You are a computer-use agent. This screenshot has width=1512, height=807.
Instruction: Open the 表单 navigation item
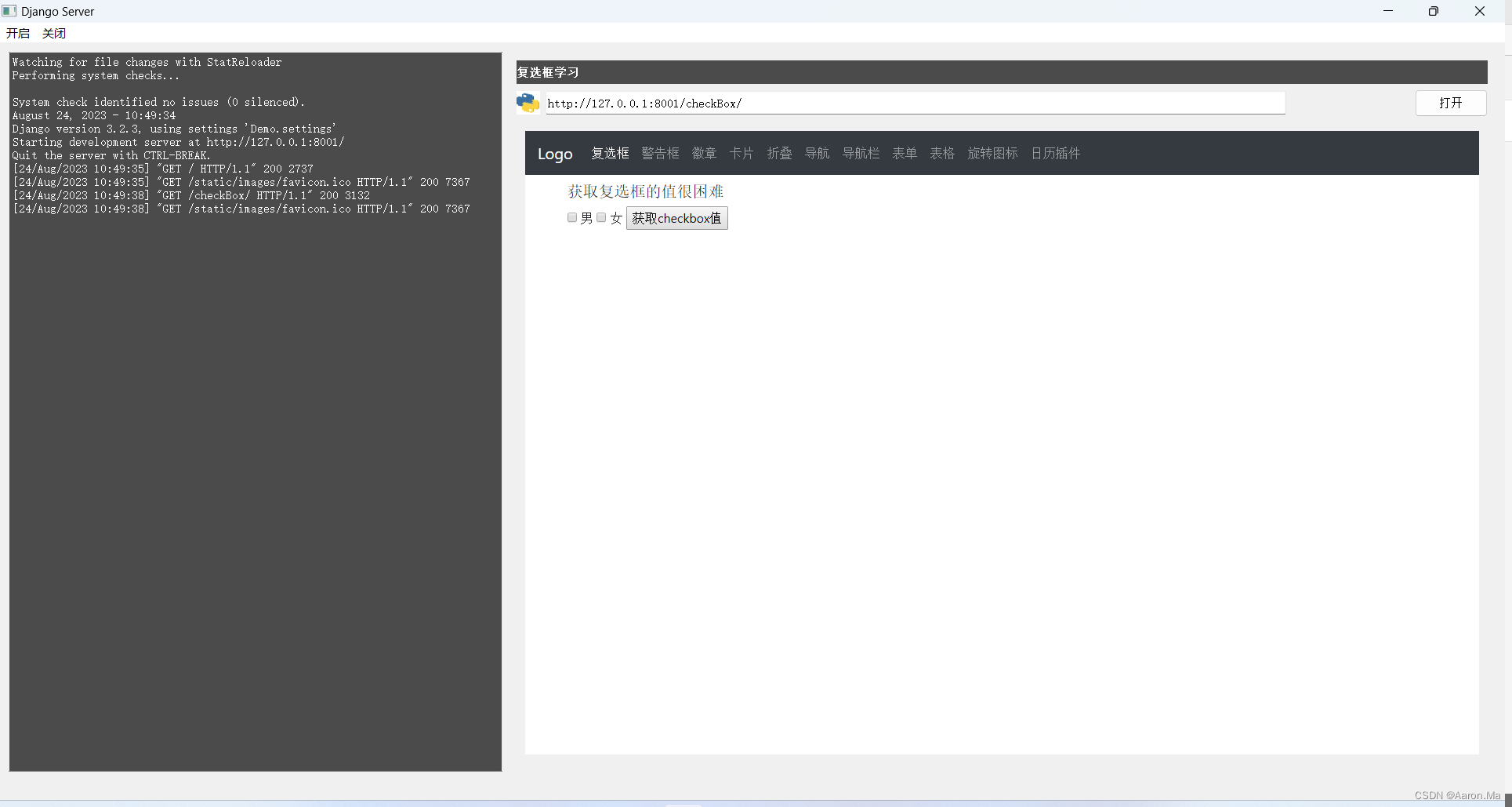905,153
